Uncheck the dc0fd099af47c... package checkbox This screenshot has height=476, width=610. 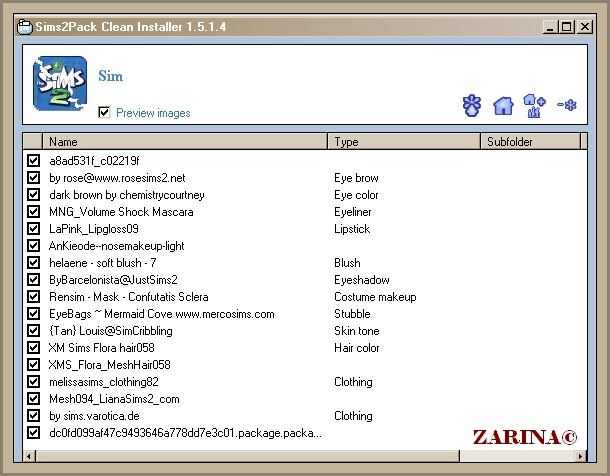(33, 433)
